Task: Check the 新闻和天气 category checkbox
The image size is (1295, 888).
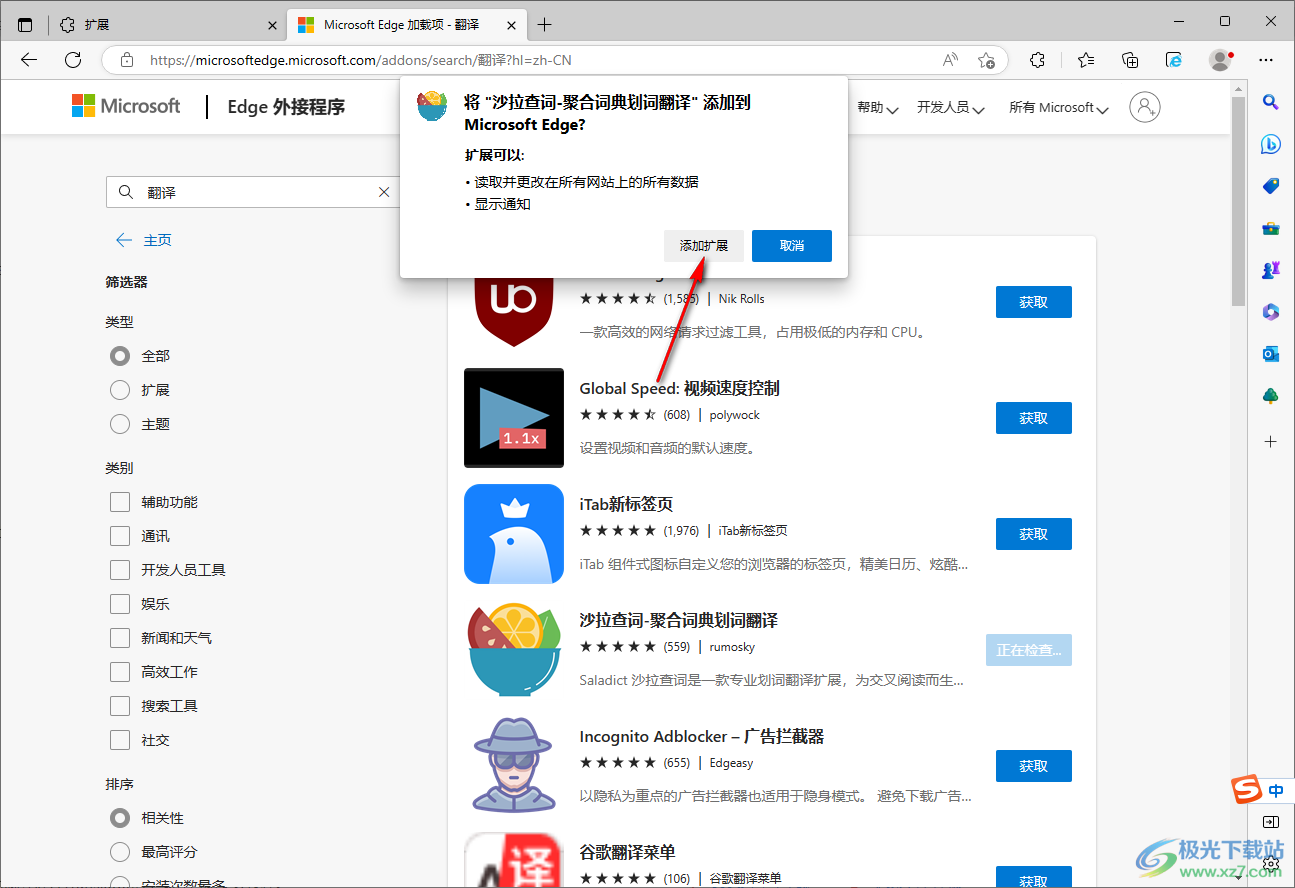Action: point(120,638)
